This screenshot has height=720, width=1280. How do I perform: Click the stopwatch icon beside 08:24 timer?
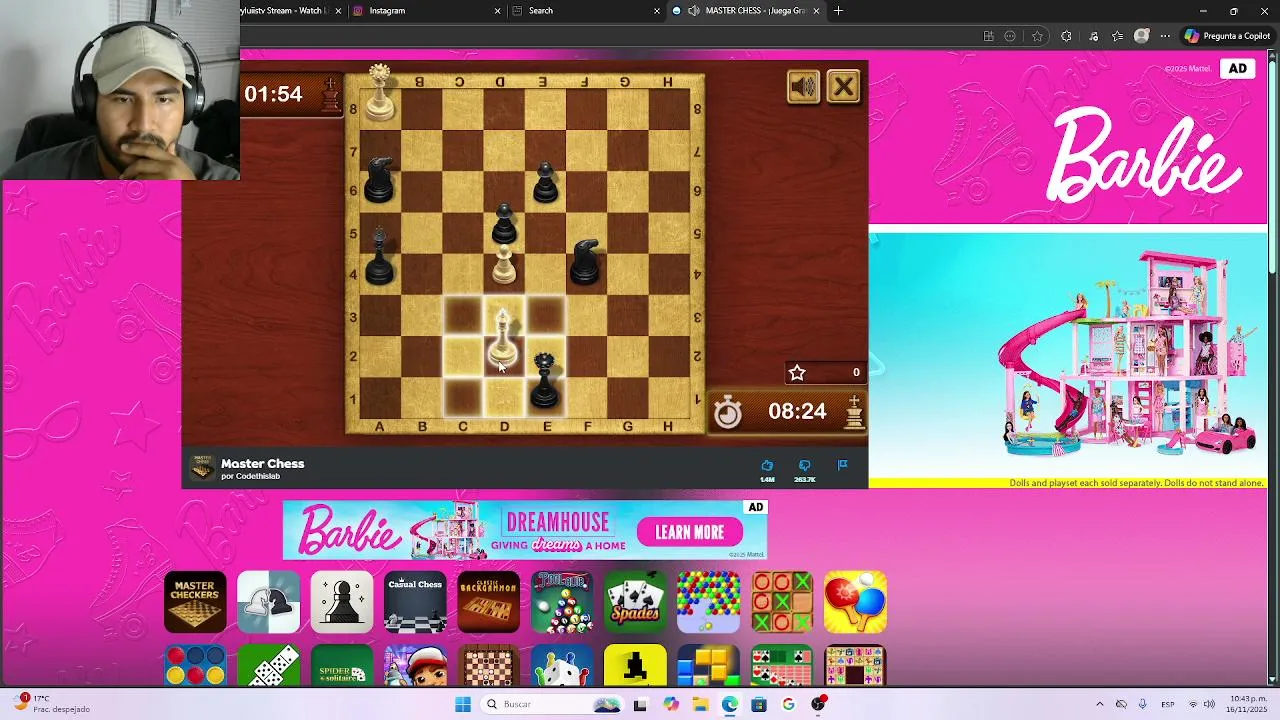pos(728,412)
